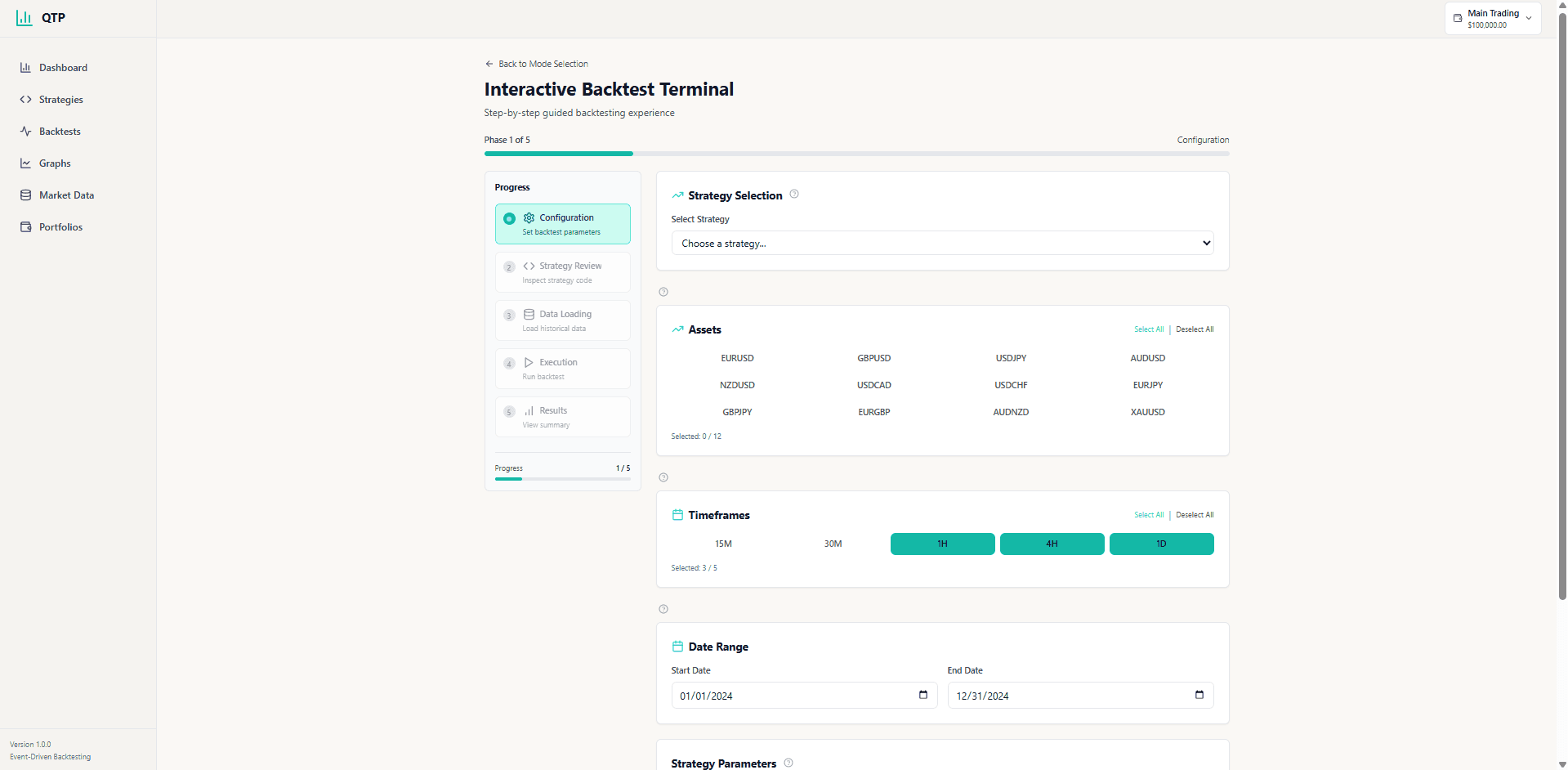The height and width of the screenshot is (770, 1568).
Task: Go back to Mode Selection
Action: (x=536, y=64)
